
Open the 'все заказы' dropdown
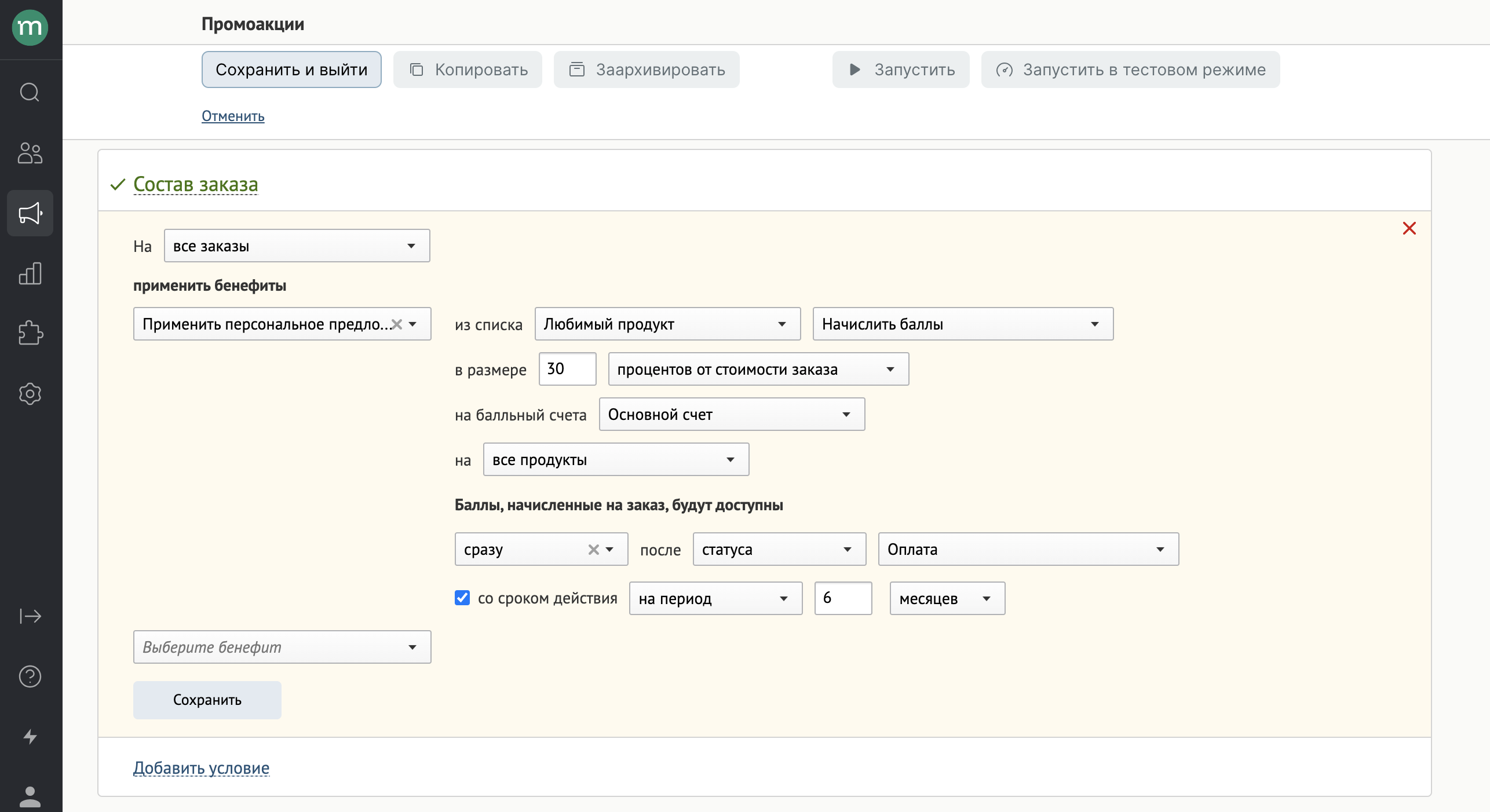pos(297,246)
